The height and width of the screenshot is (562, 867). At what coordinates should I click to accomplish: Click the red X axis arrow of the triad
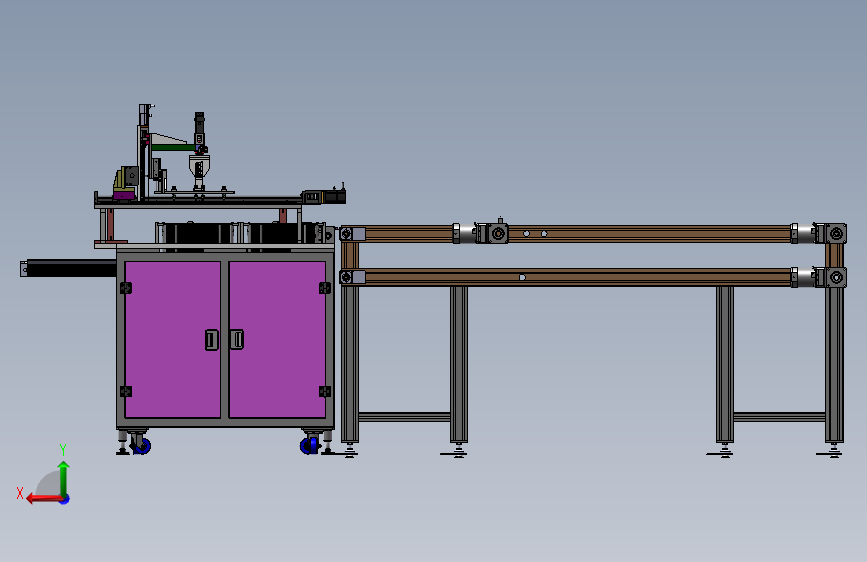pyautogui.click(x=44, y=499)
